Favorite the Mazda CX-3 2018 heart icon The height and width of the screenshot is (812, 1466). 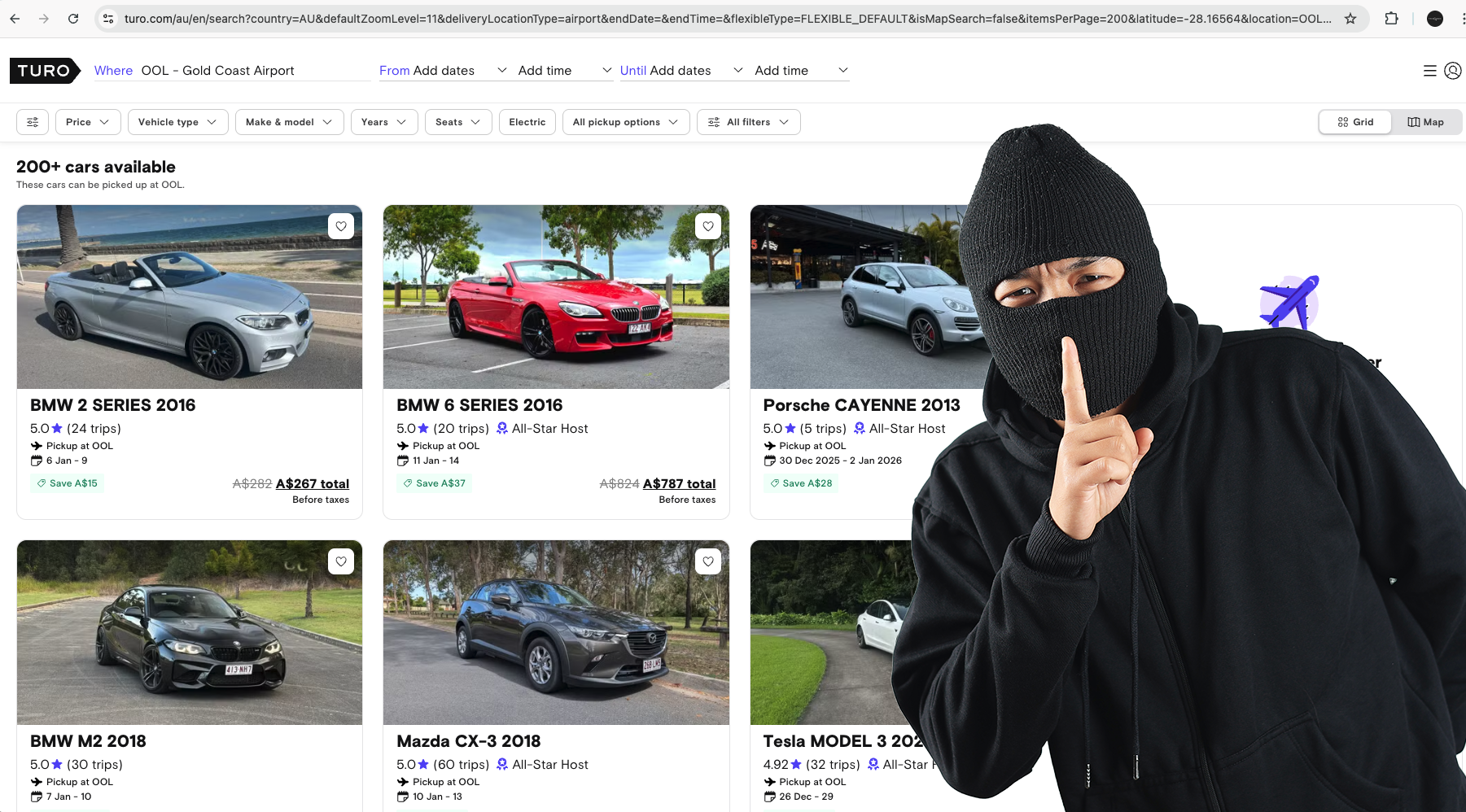[x=707, y=561]
